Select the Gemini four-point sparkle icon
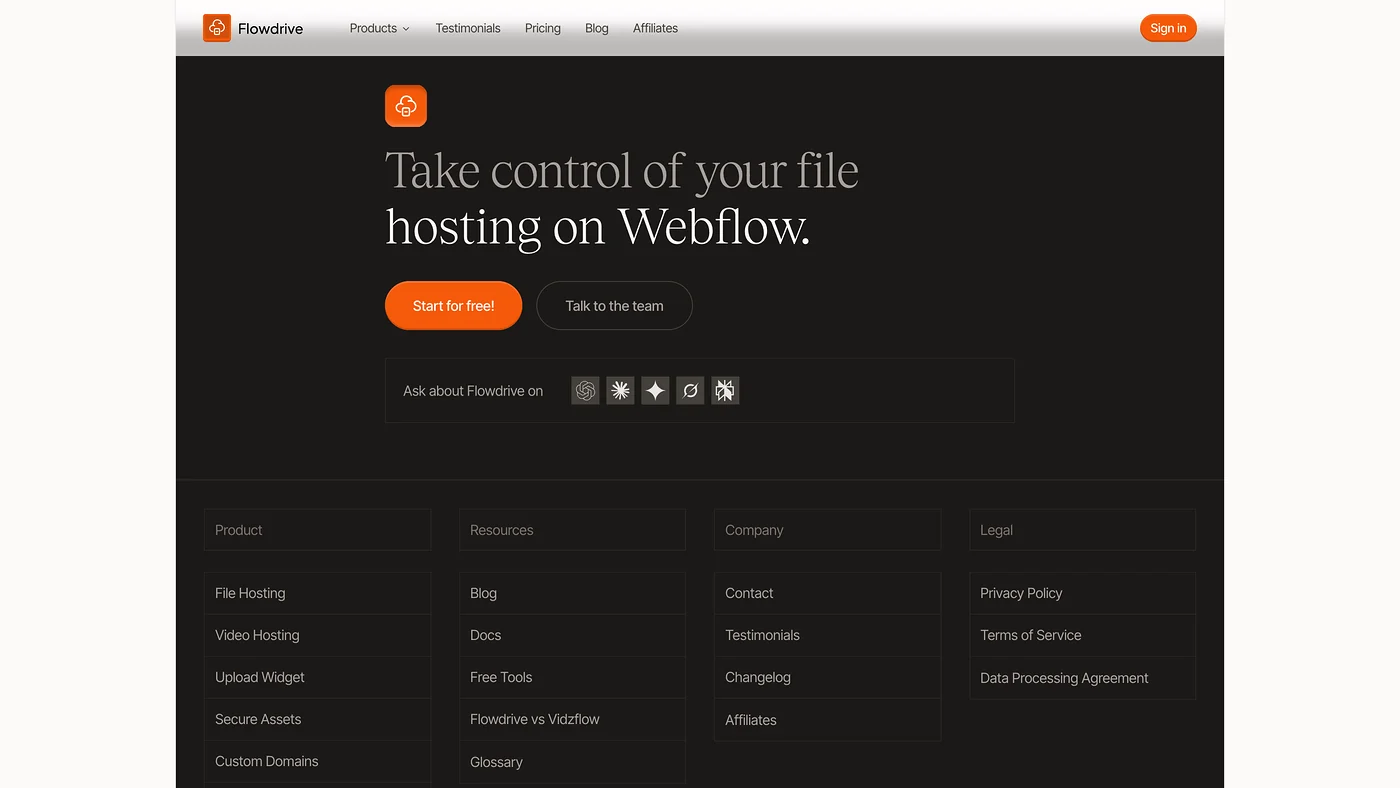 click(x=656, y=391)
